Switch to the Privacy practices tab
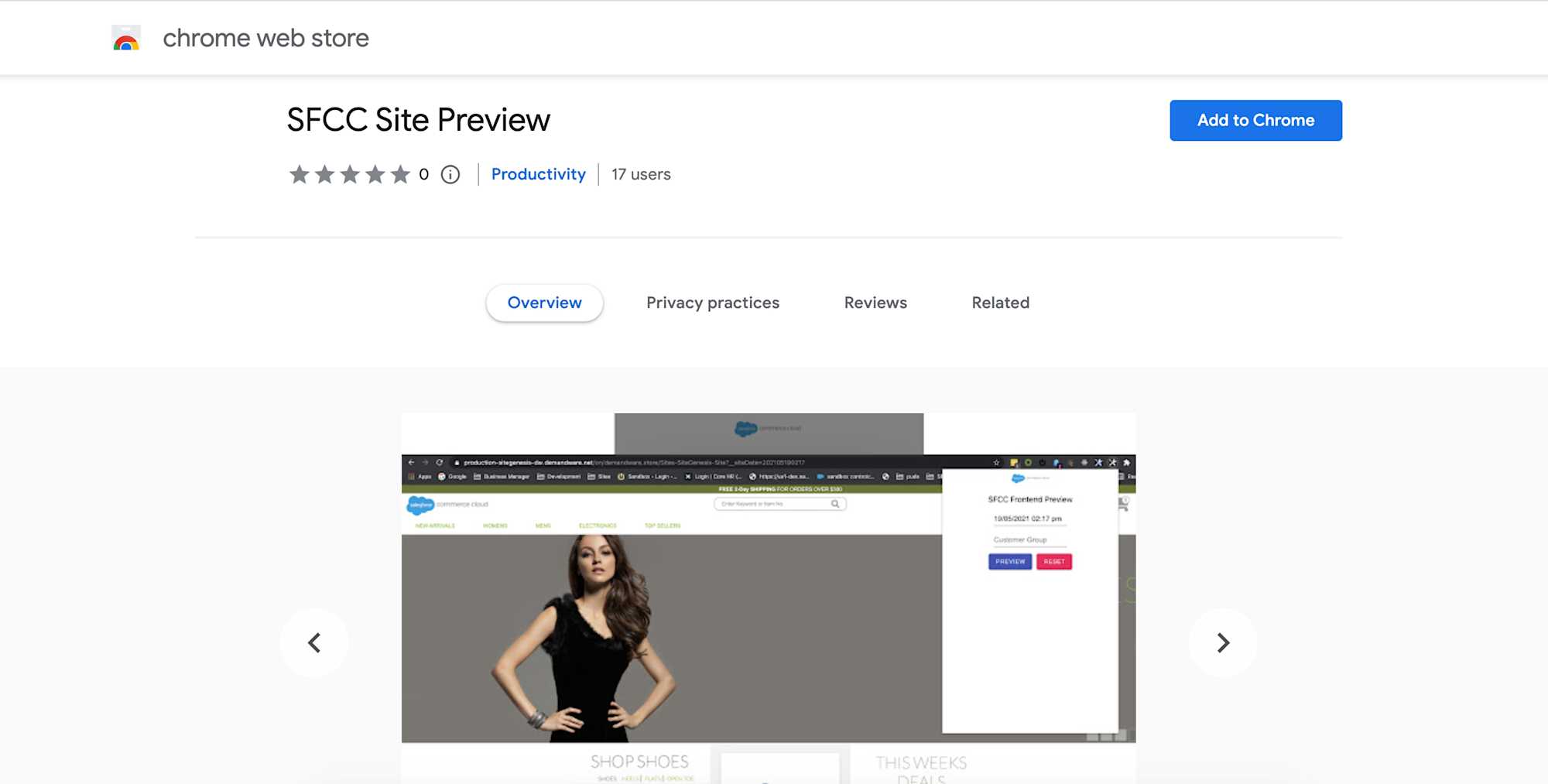 pyautogui.click(x=713, y=303)
